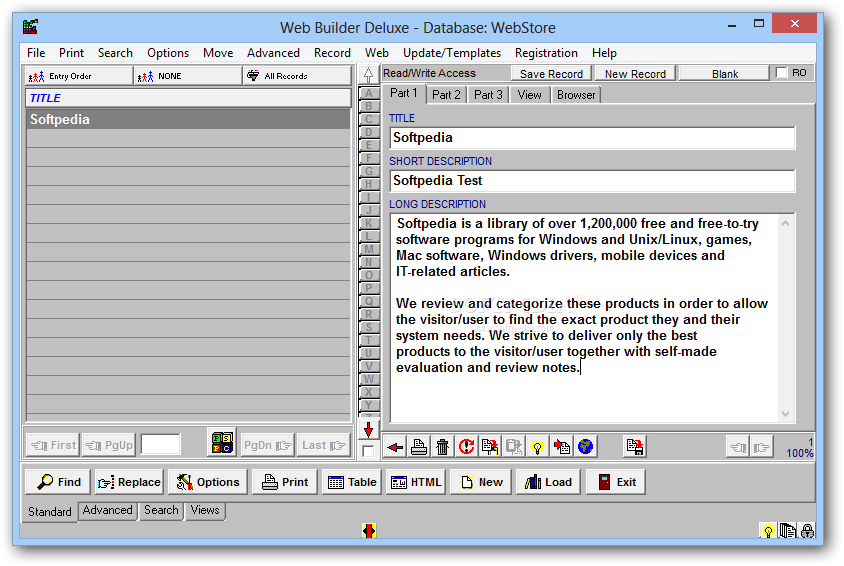The height and width of the screenshot is (566, 844).
Task: Open the File menu
Action: [x=36, y=53]
